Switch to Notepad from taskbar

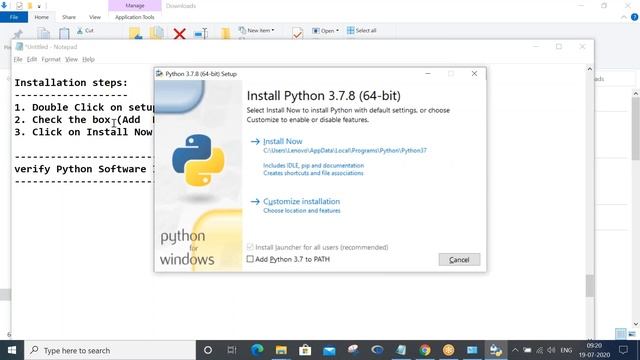coord(401,350)
